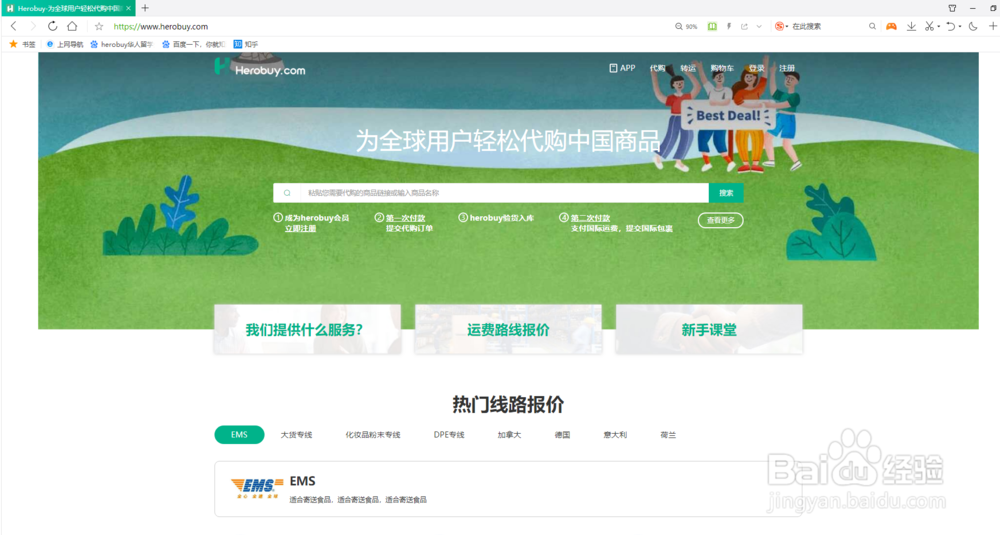This screenshot has height=535, width=1000.
Task: Click the green 搜索 button
Action: 726,193
